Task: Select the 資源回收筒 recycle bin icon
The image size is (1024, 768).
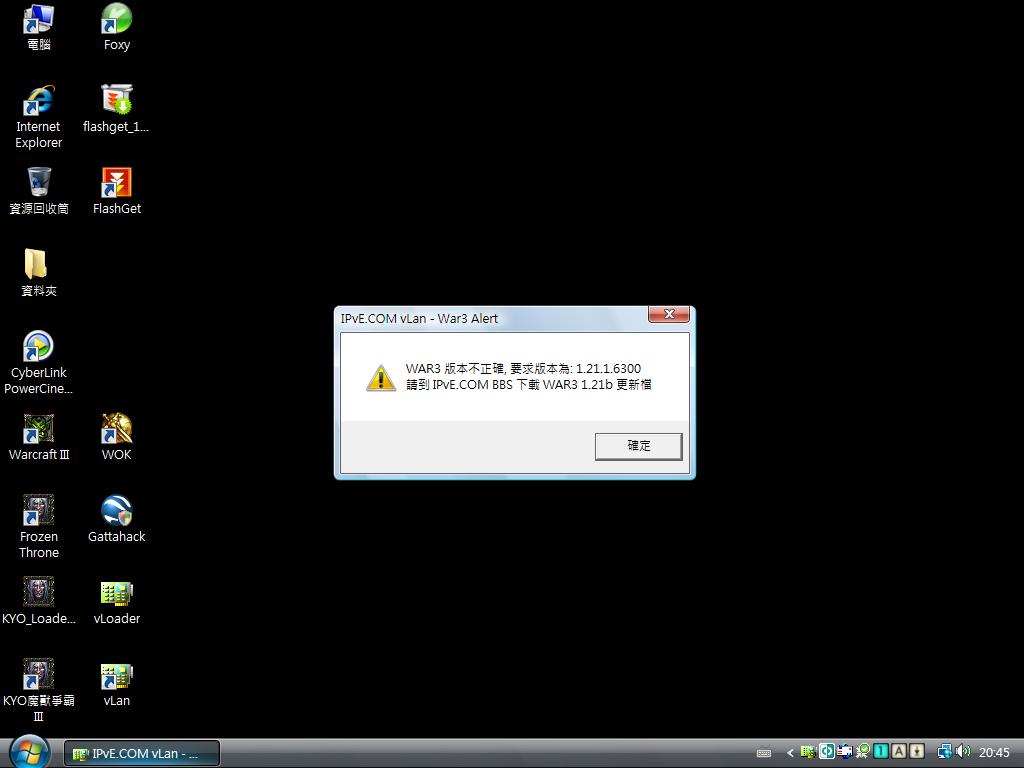Action: point(39,191)
